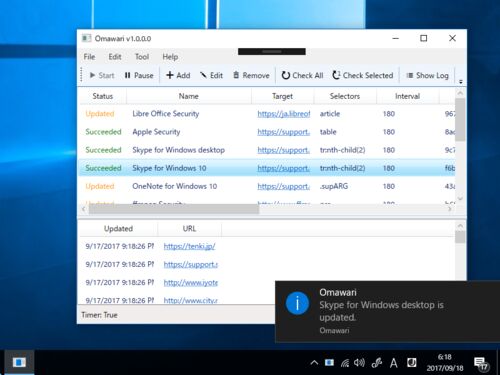Open the File menu
500x375 pixels.
click(x=89, y=57)
